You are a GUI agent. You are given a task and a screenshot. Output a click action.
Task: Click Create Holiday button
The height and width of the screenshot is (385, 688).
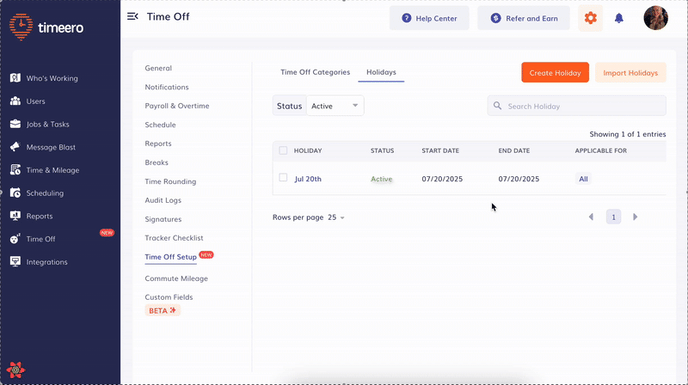coord(555,72)
